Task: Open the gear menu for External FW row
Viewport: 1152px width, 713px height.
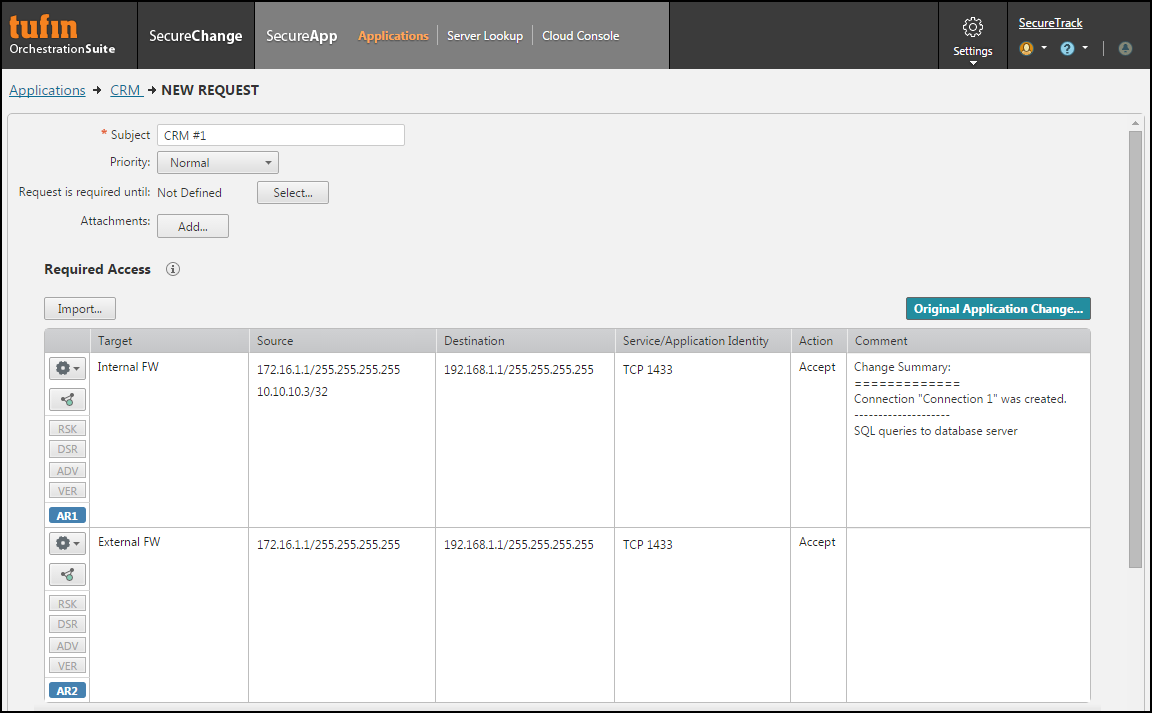Action: pyautogui.click(x=67, y=543)
